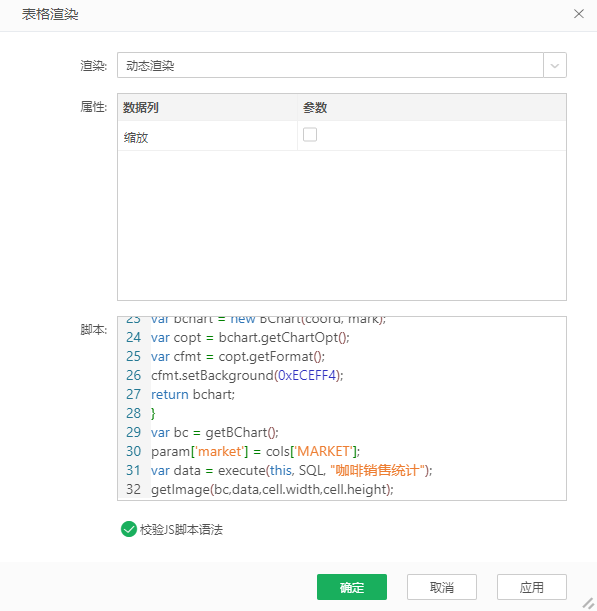This screenshot has width=597, height=611.
Task: Click inside the empty attribute list area
Action: pyautogui.click(x=342, y=225)
